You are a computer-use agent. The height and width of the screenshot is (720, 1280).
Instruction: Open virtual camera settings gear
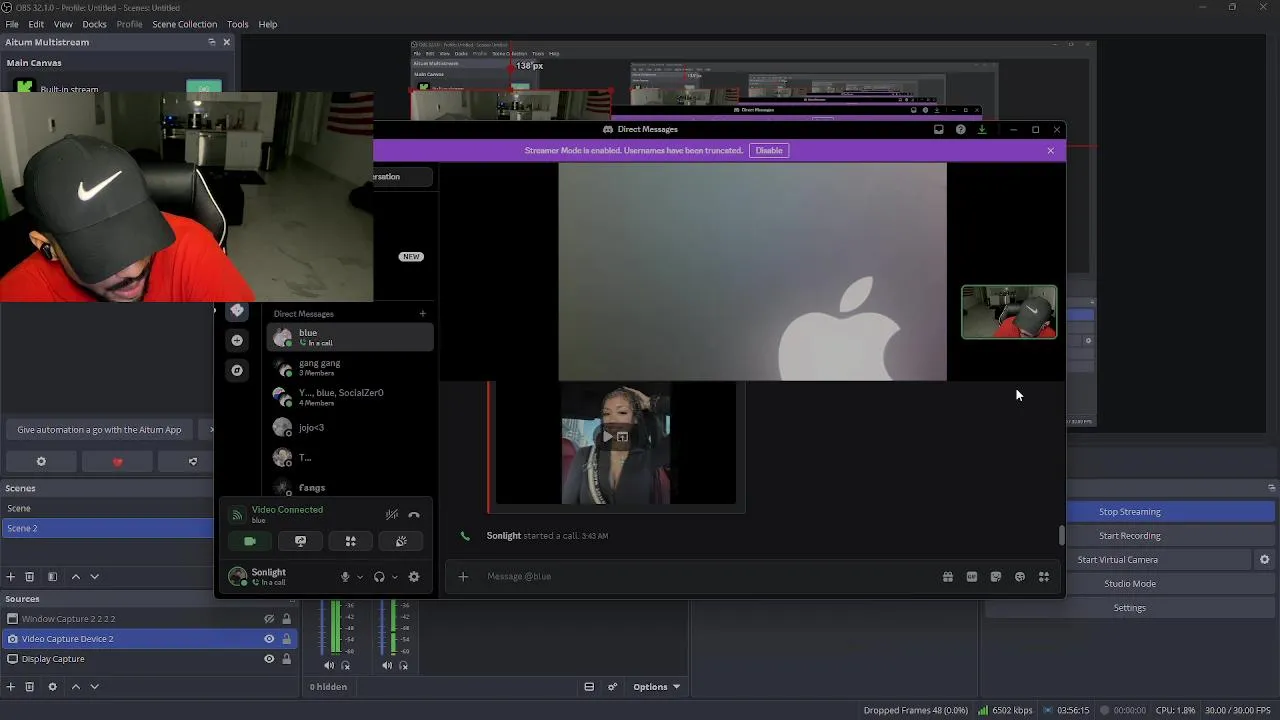tap(1265, 560)
